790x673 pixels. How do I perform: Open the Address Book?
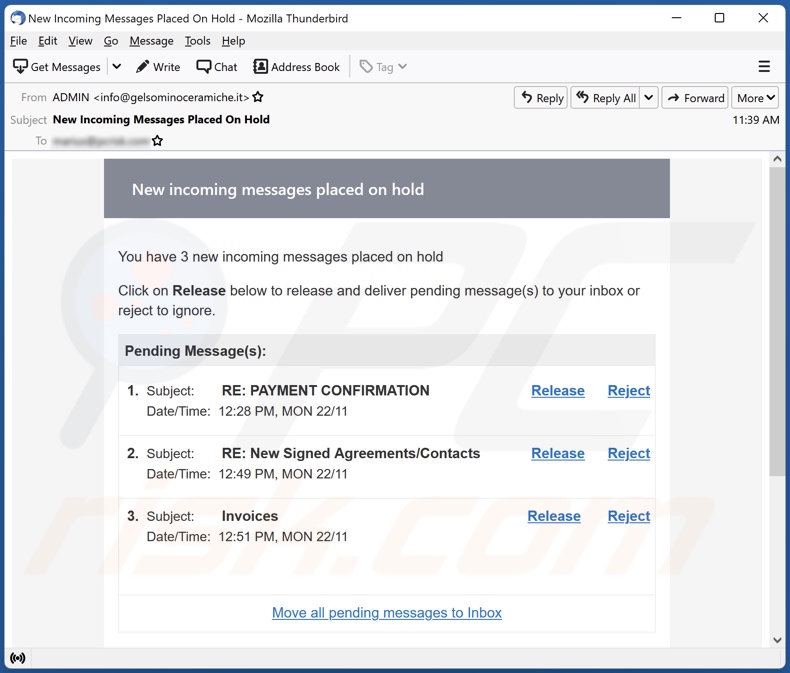tap(297, 67)
